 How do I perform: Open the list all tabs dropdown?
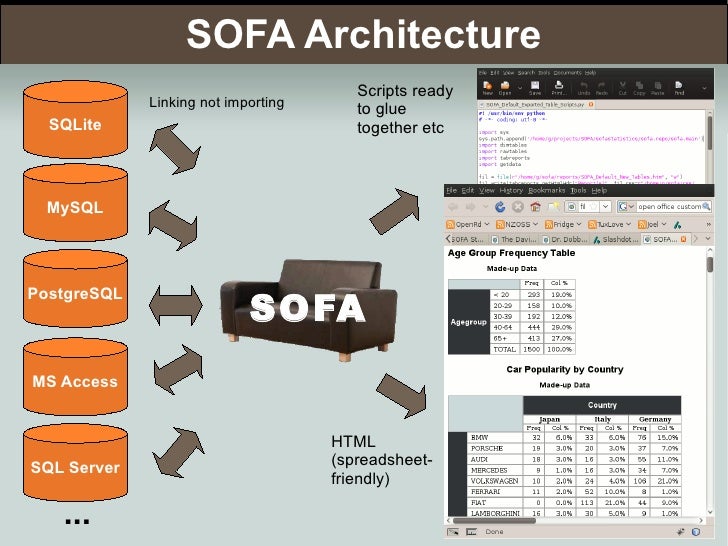[x=708, y=239]
